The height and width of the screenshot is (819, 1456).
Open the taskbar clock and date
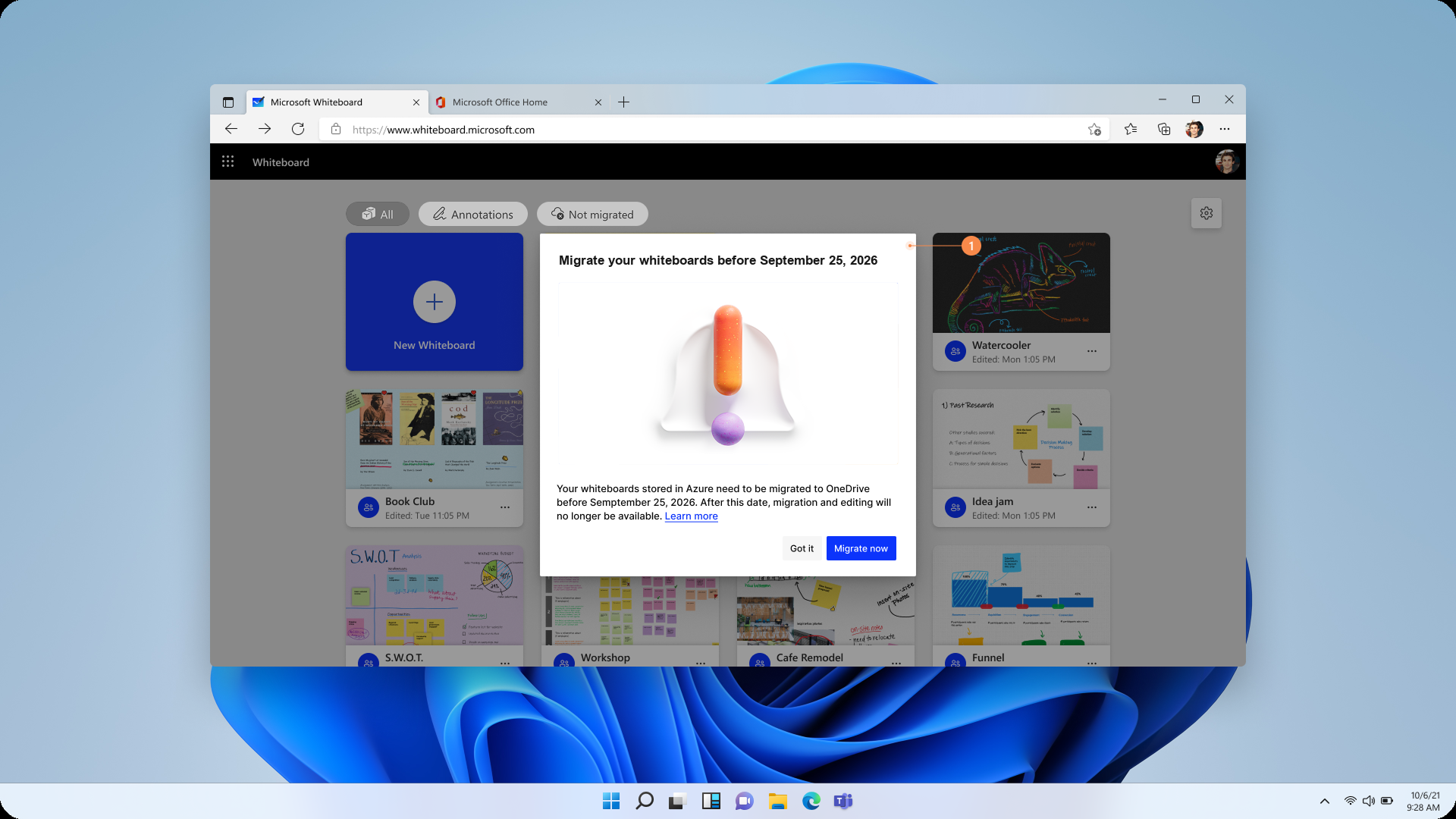pos(1424,801)
